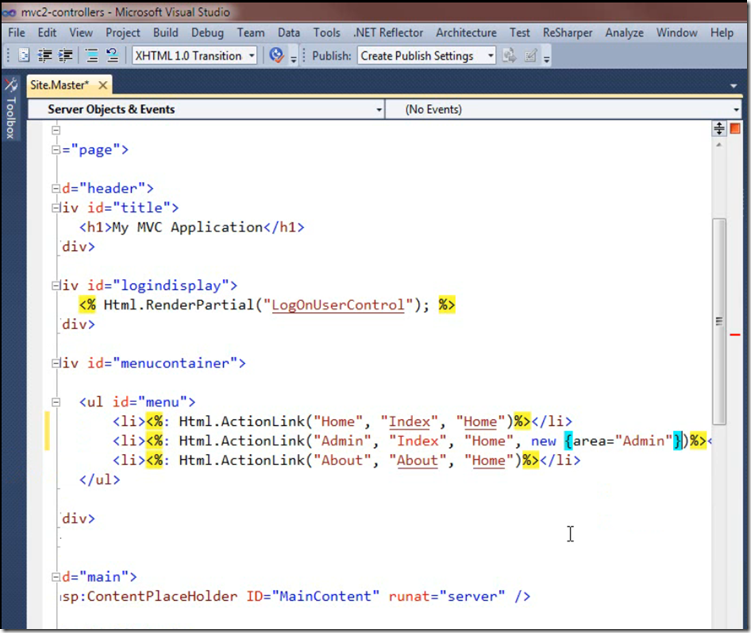Collapse the page div region
This screenshot has width=751, height=633.
tap(56, 149)
